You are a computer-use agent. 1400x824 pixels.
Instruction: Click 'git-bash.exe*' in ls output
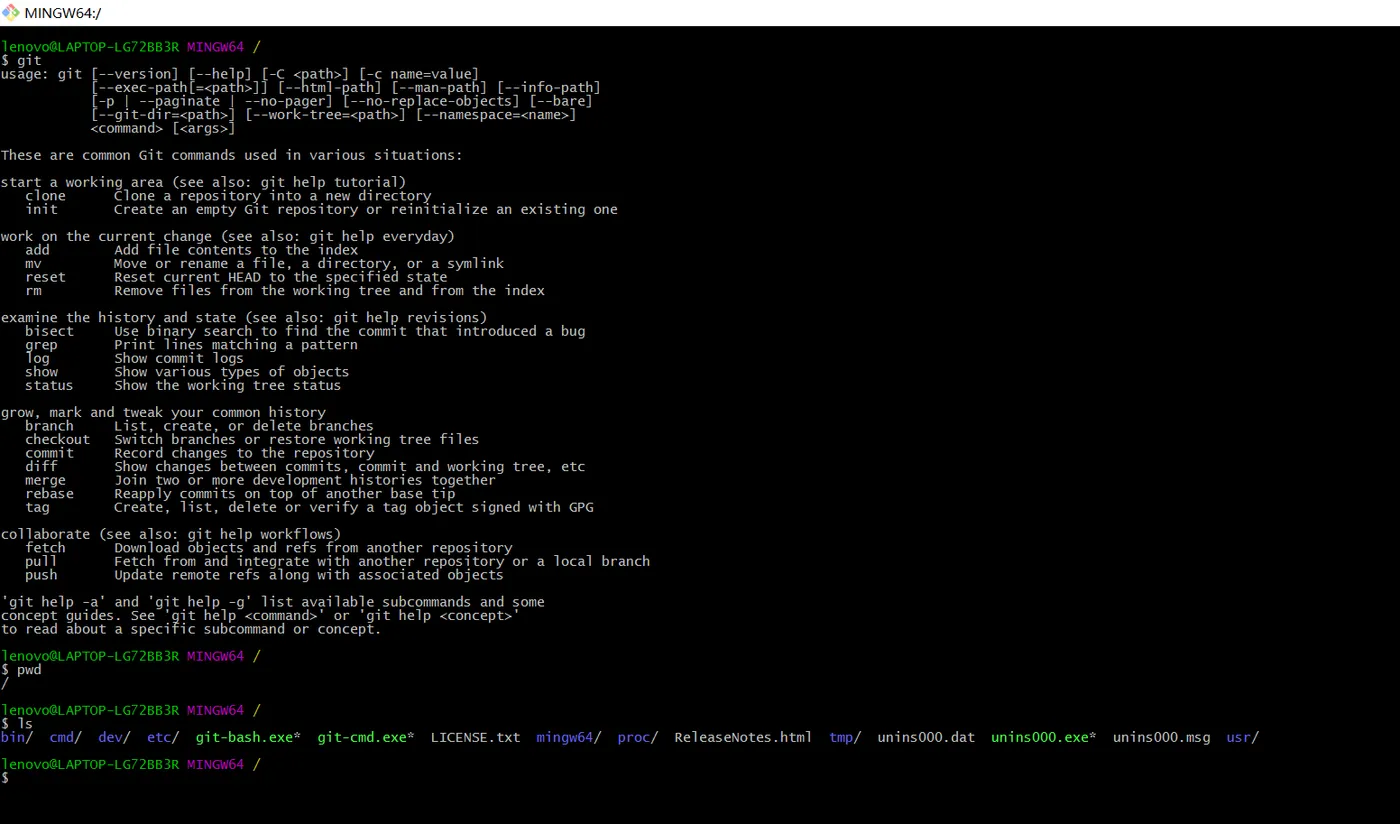(x=248, y=737)
